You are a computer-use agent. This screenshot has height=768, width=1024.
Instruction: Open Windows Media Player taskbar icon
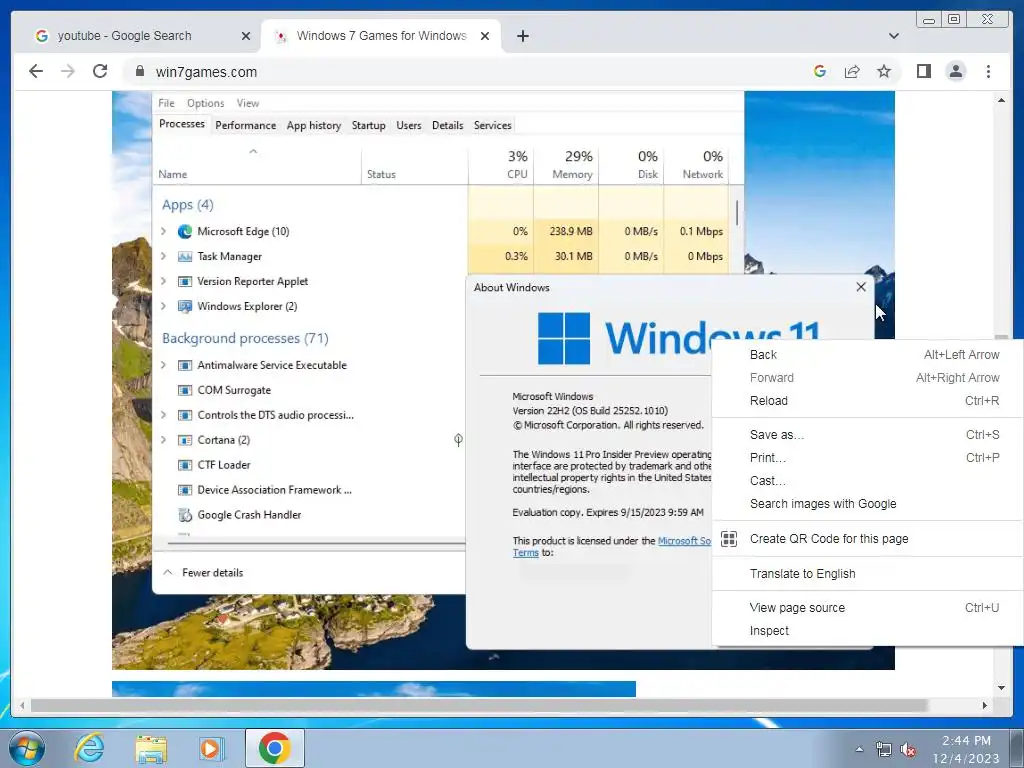[x=212, y=748]
